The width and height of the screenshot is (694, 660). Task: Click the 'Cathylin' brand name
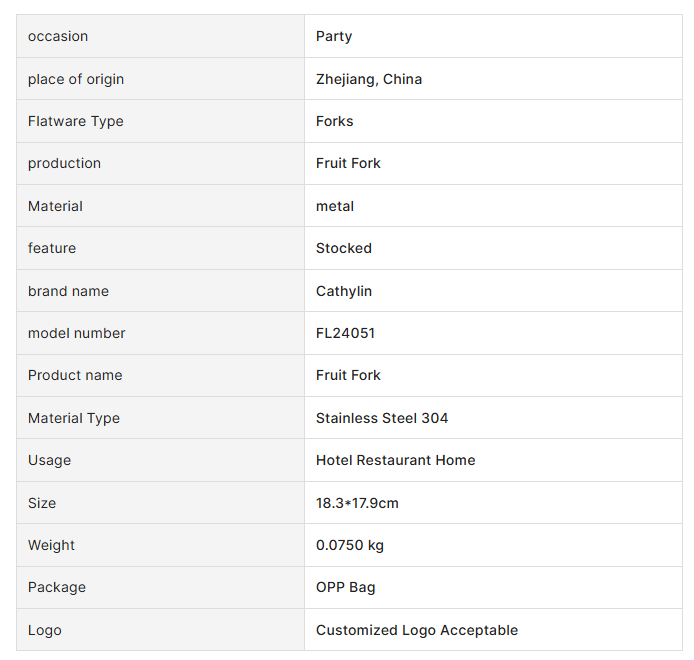coord(344,291)
